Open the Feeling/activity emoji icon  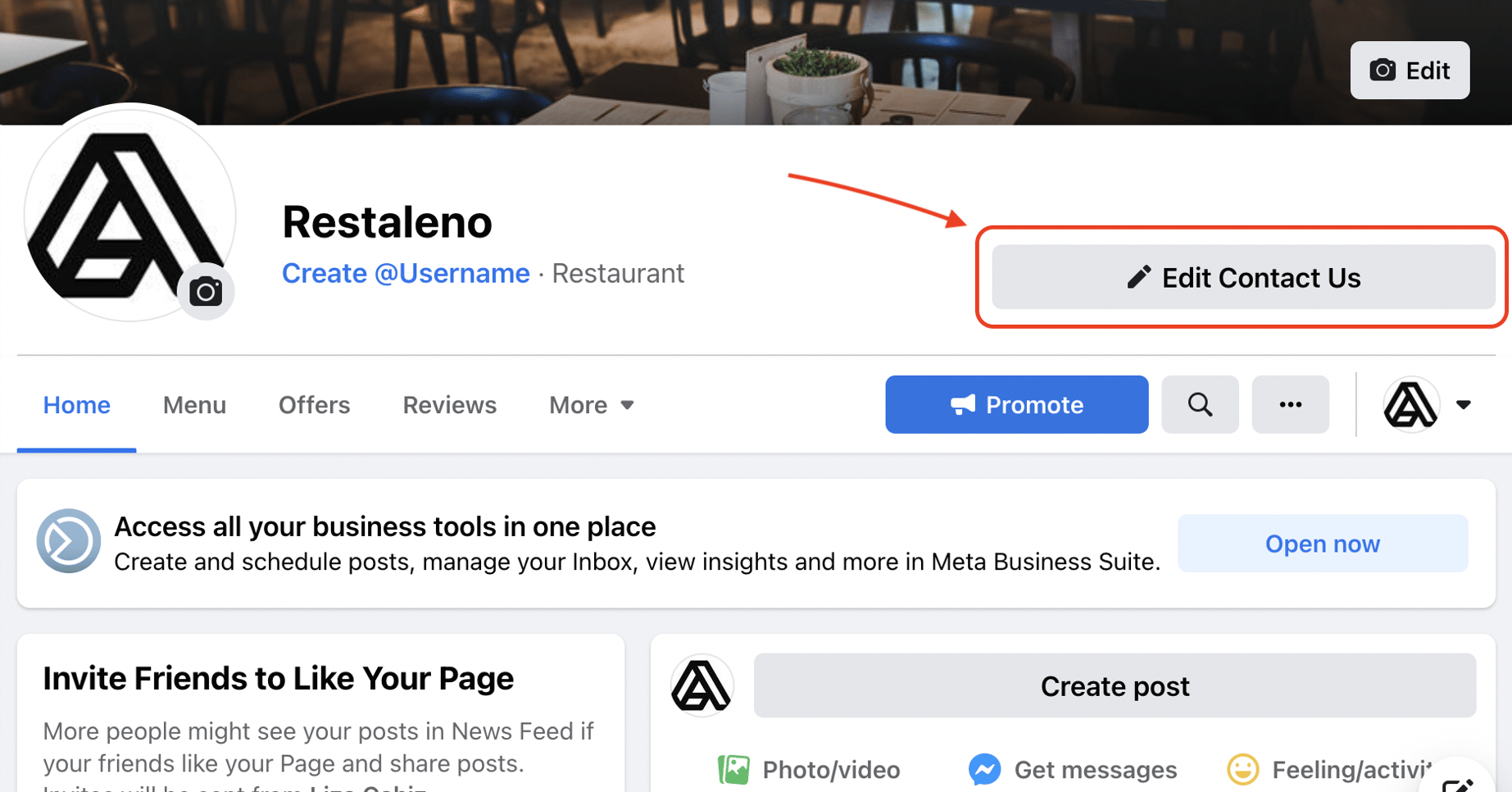tap(1243, 769)
